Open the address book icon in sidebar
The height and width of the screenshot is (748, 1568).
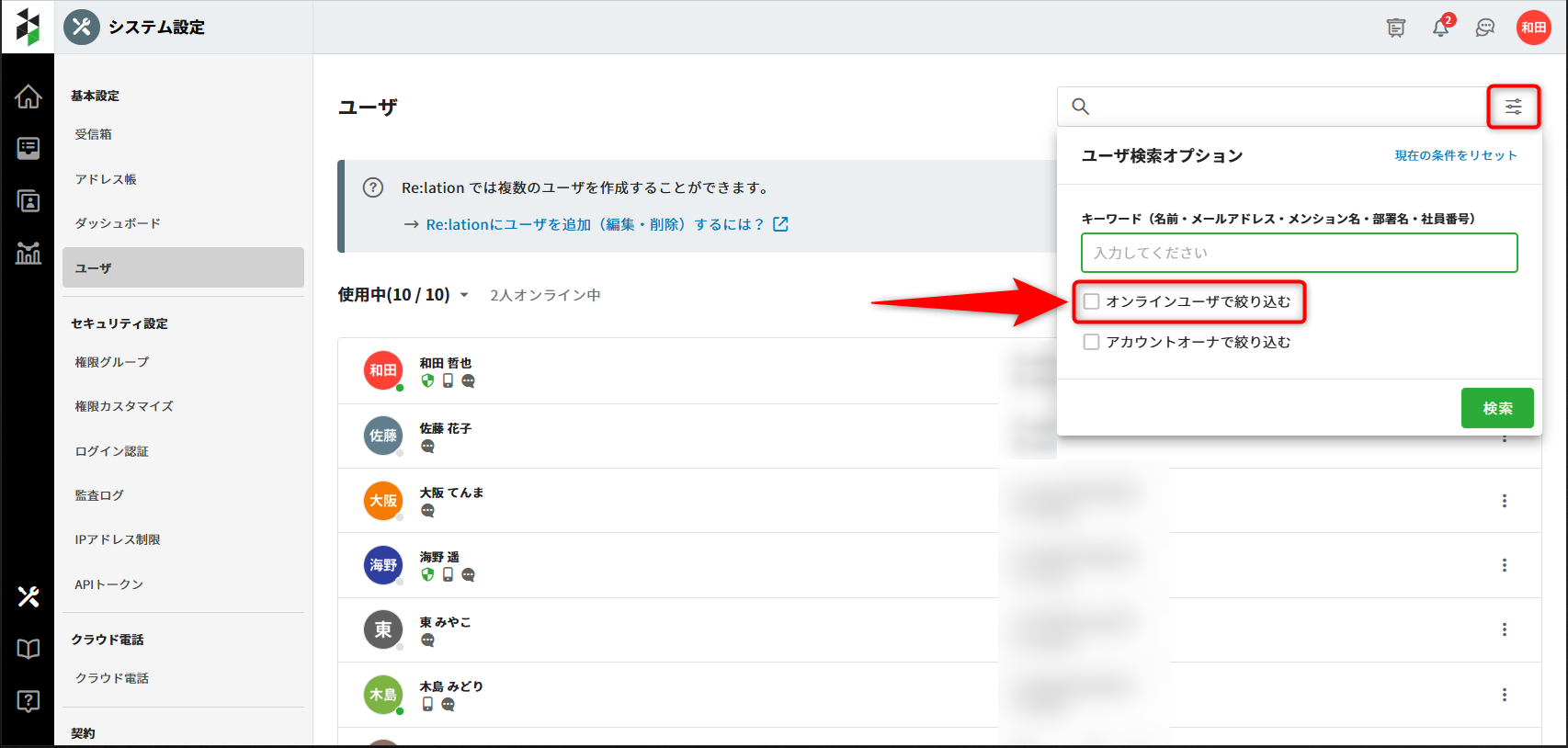click(28, 201)
